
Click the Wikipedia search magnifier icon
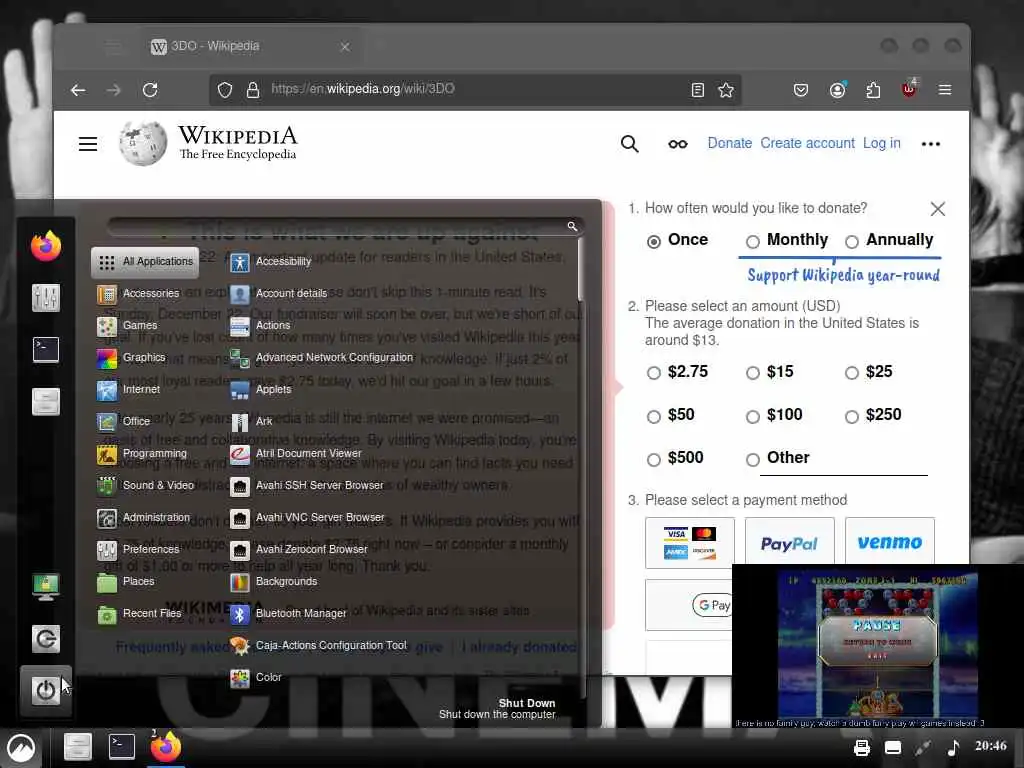coord(630,144)
